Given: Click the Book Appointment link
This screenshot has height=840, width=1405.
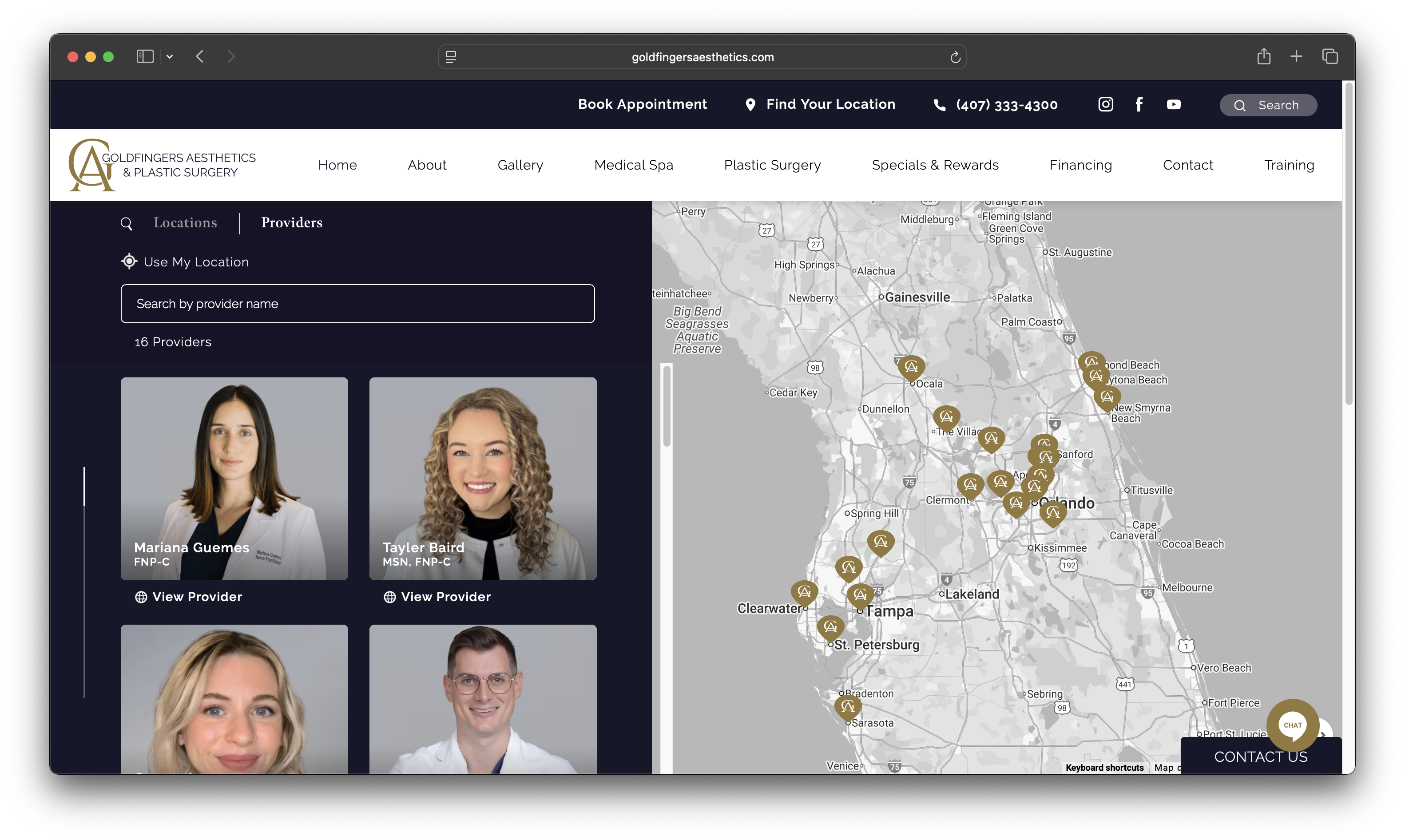Looking at the screenshot, I should (x=642, y=104).
